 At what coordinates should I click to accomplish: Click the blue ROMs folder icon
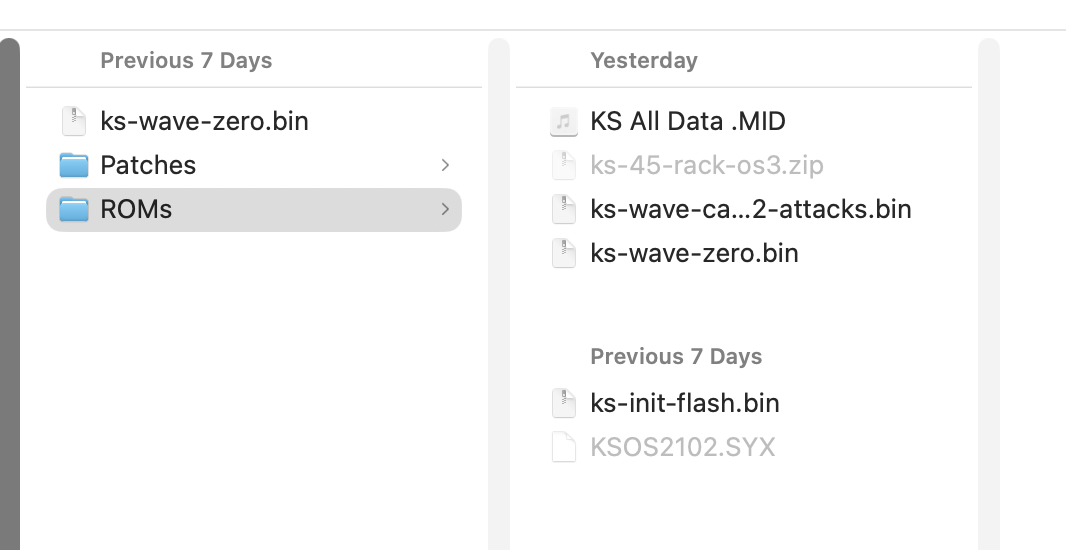(73, 209)
